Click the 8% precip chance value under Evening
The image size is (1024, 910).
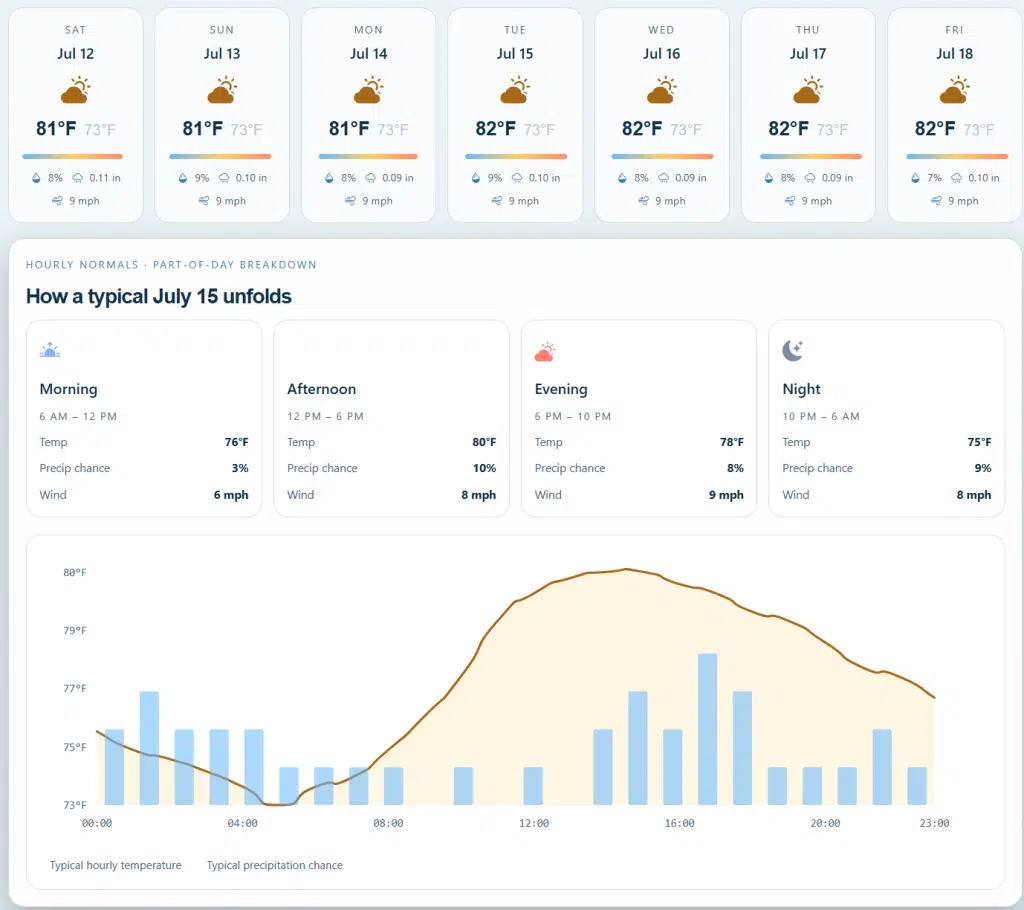[735, 468]
